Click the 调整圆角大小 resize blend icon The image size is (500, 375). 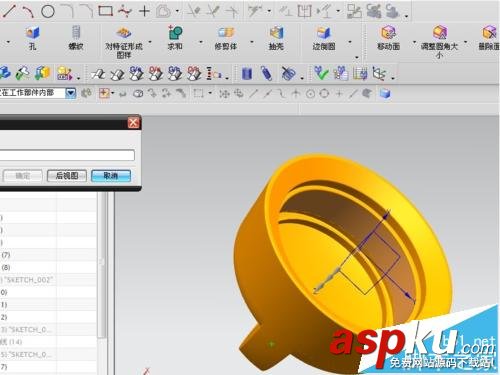click(x=440, y=33)
